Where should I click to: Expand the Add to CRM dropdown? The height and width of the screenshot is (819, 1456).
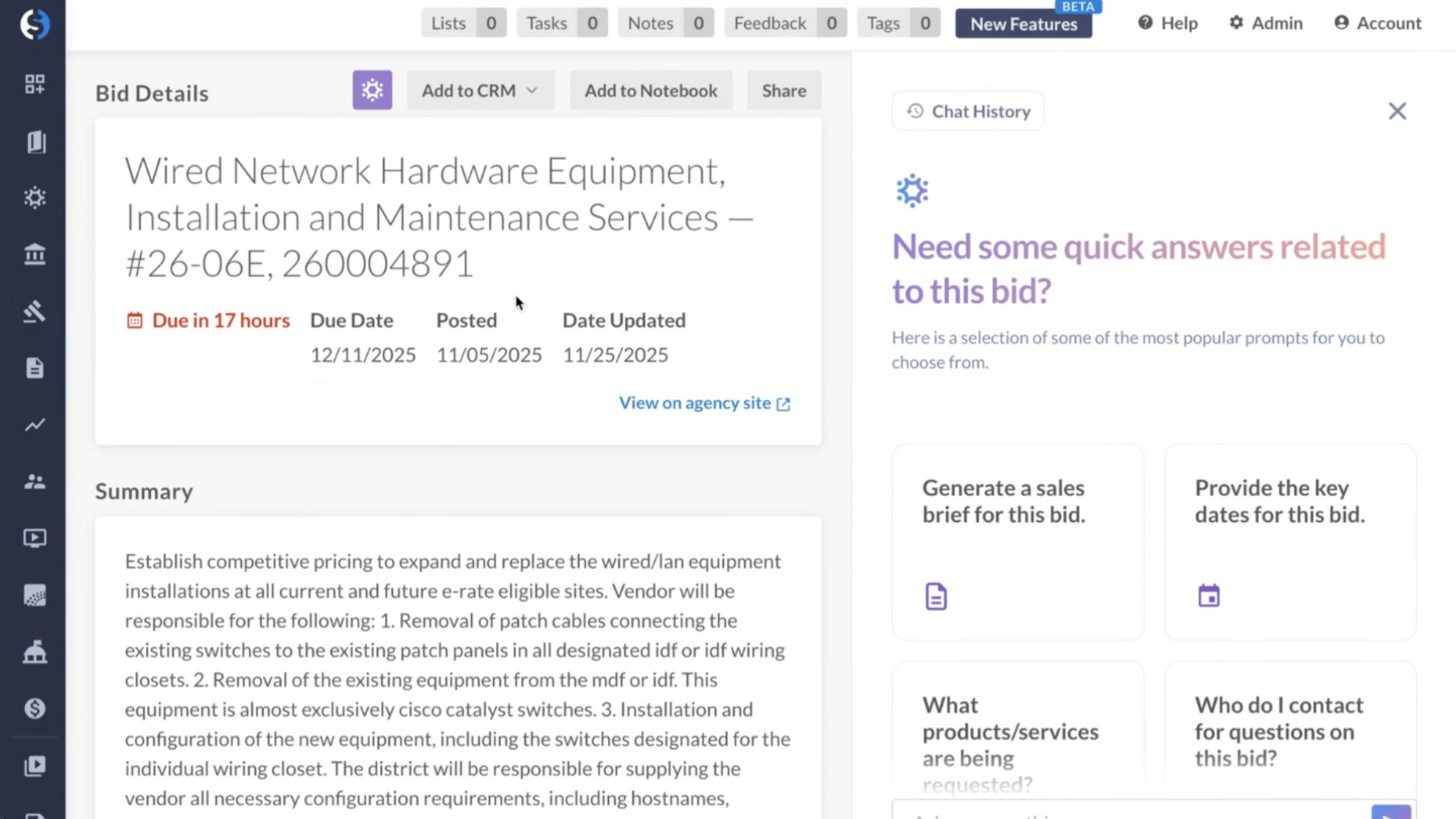pyautogui.click(x=480, y=90)
